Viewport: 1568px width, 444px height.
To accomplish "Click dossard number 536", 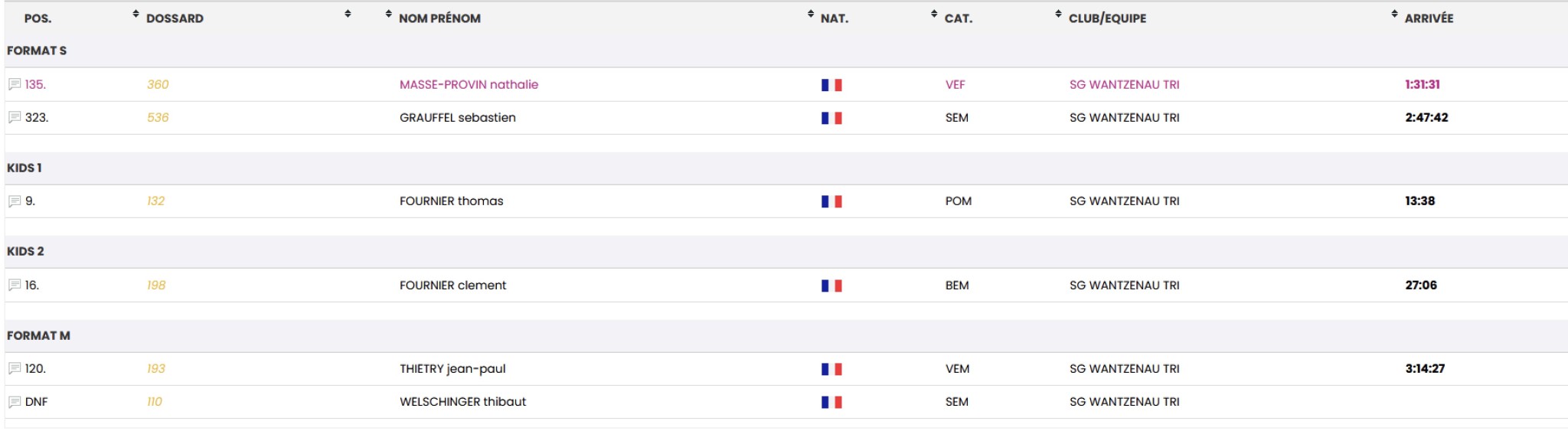I will click(x=158, y=117).
